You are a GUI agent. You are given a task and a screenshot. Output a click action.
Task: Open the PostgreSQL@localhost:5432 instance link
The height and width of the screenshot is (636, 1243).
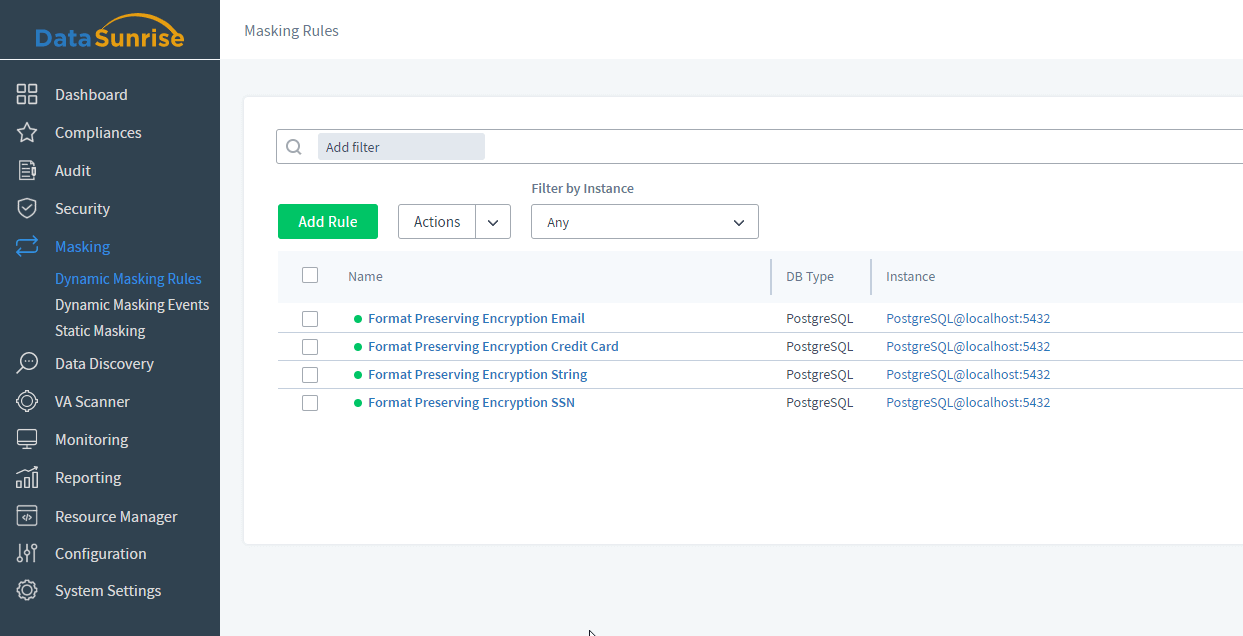967,318
